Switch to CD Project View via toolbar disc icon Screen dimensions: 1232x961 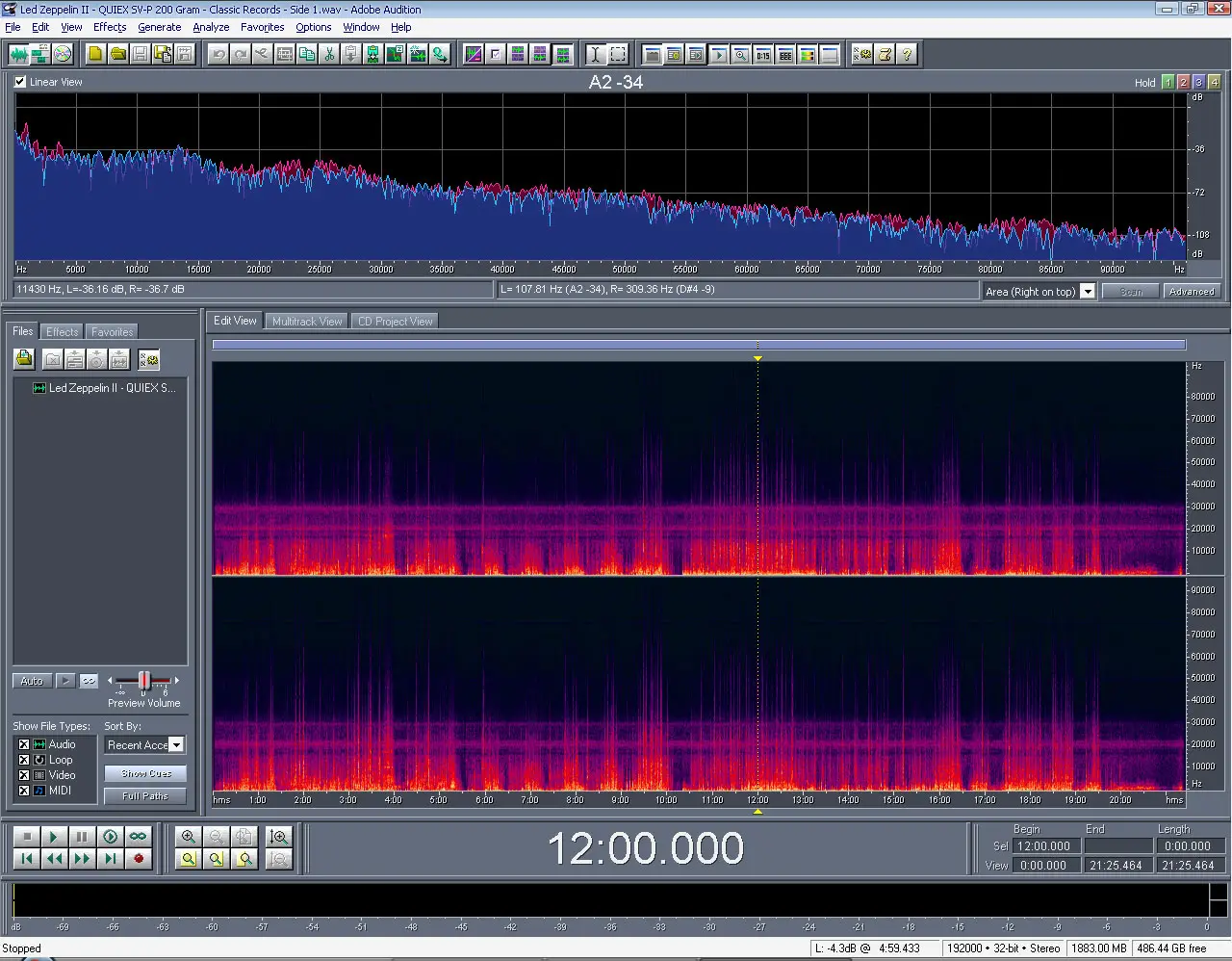[x=63, y=54]
